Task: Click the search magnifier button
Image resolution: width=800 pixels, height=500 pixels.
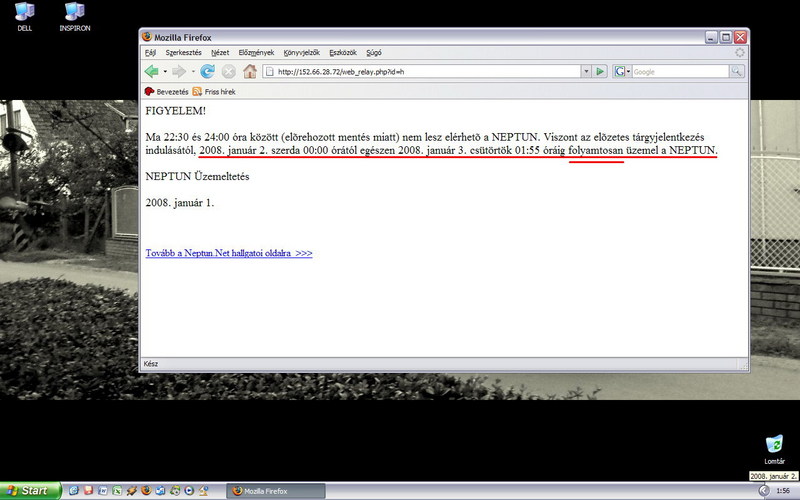Action: tap(736, 71)
